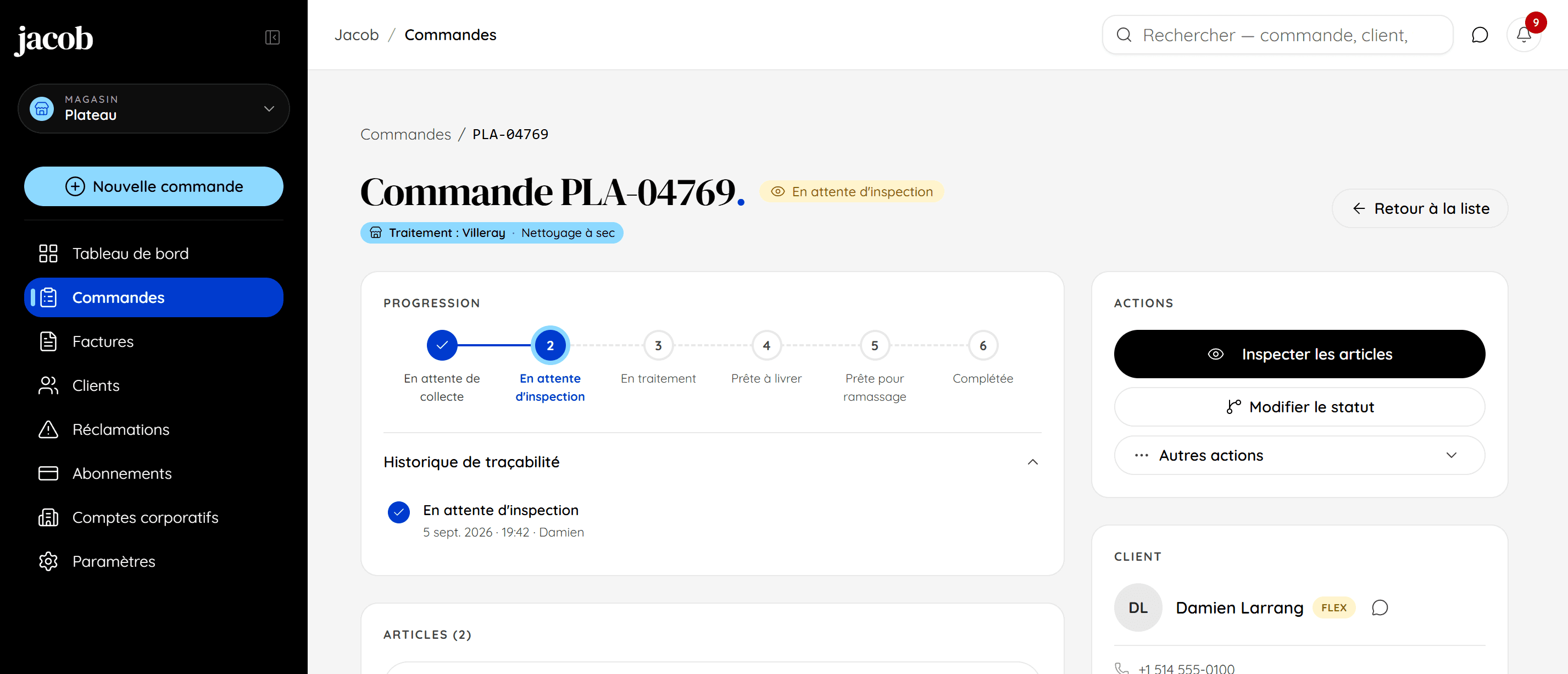
Task: Collapse the sidebar with the panel icon
Action: tap(272, 38)
